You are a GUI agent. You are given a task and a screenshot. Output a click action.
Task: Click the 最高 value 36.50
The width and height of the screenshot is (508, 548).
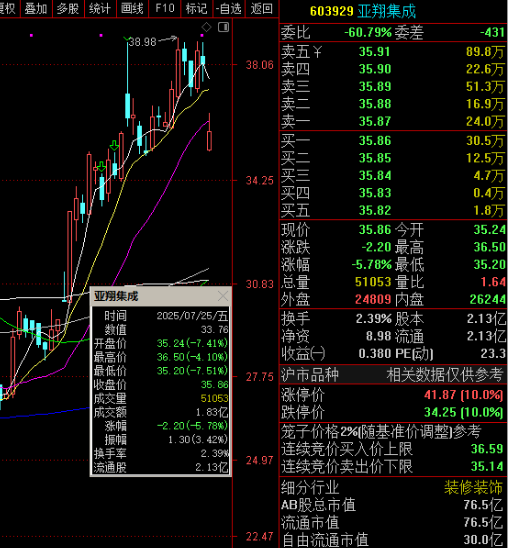point(489,247)
